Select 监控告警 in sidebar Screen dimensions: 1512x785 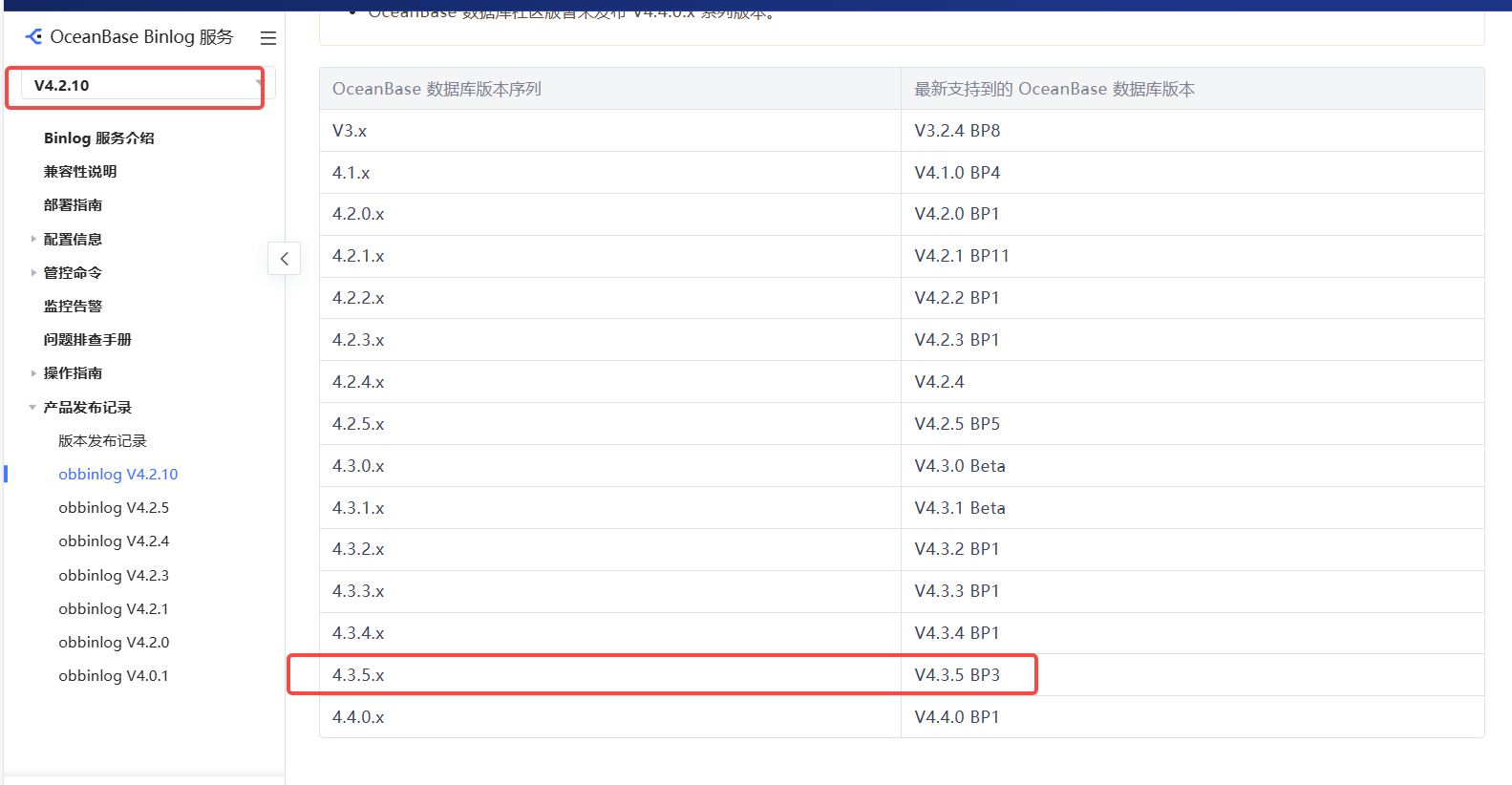(73, 307)
